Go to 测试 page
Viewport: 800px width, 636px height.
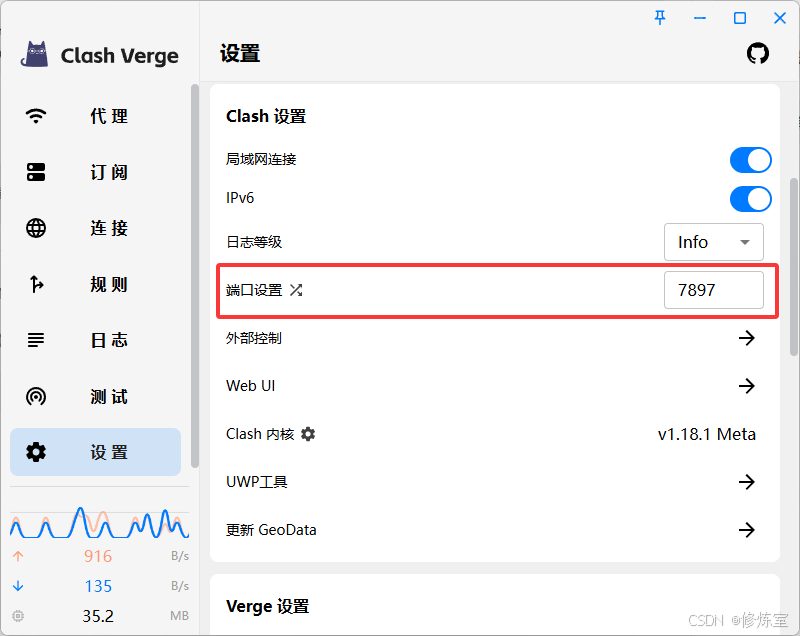tap(95, 396)
